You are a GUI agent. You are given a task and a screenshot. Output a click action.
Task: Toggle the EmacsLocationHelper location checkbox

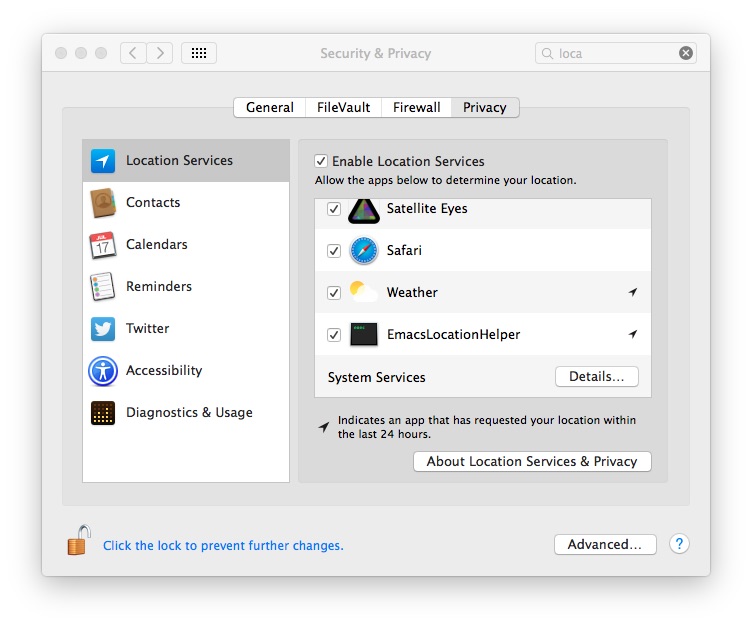(334, 335)
